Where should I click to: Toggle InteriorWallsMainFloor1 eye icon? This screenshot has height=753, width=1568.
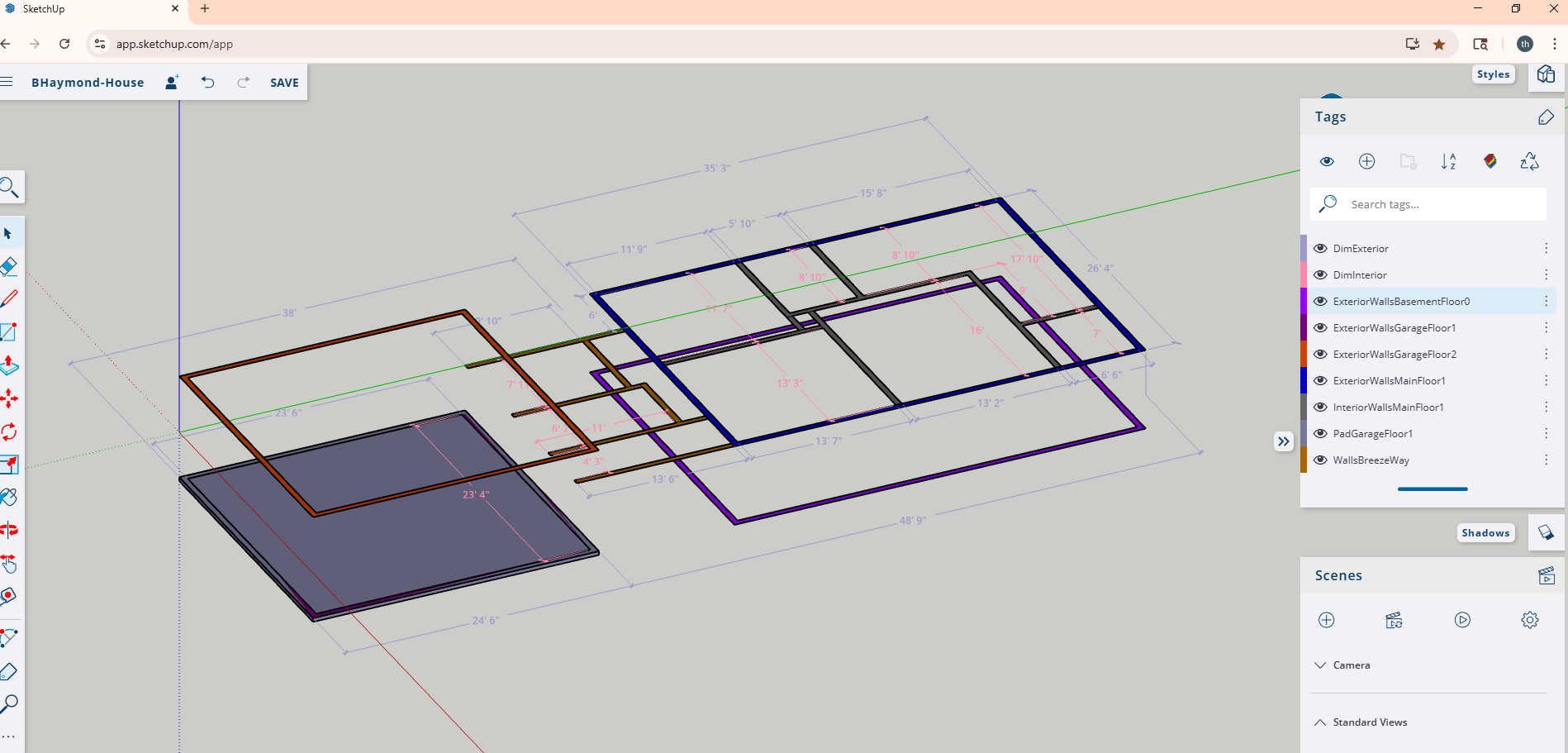pyautogui.click(x=1320, y=407)
